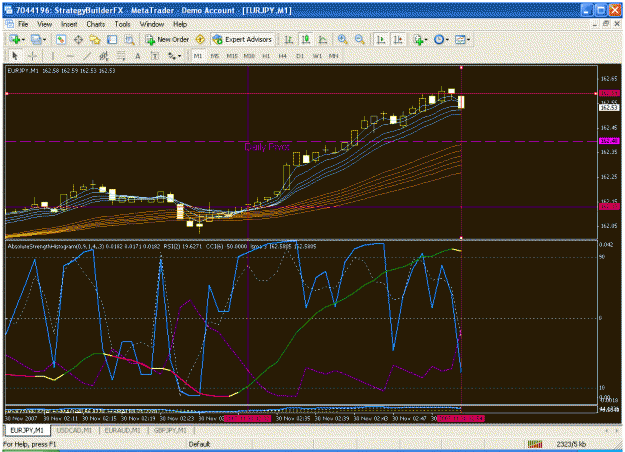Click the Zoom Out magnifier icon
The image size is (625, 452).
coord(360,39)
